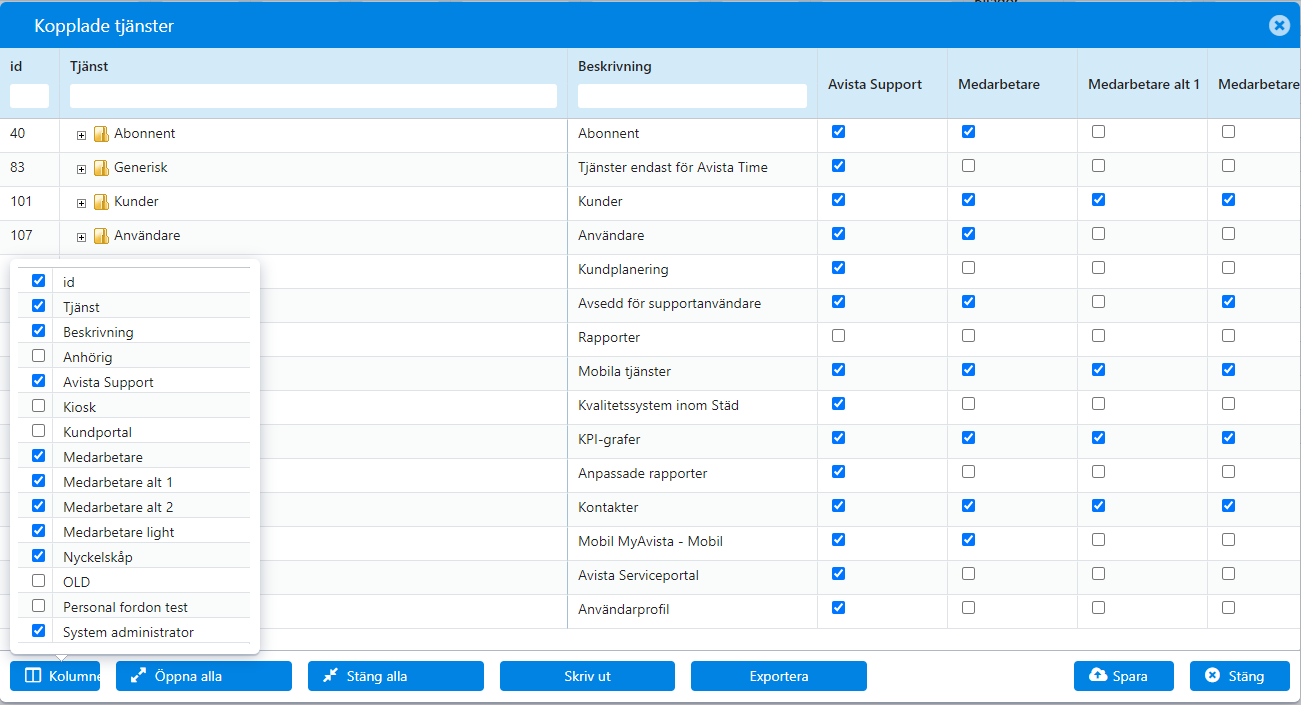Focus the Beskrivning filter input
The height and width of the screenshot is (705, 1301).
pos(692,96)
